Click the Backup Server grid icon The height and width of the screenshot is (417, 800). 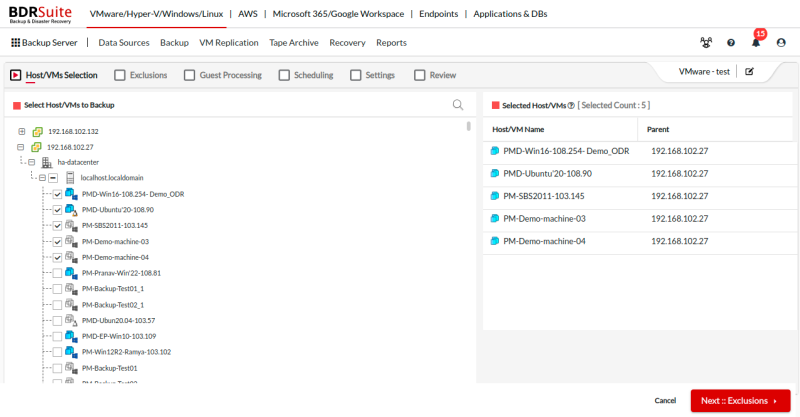15,43
